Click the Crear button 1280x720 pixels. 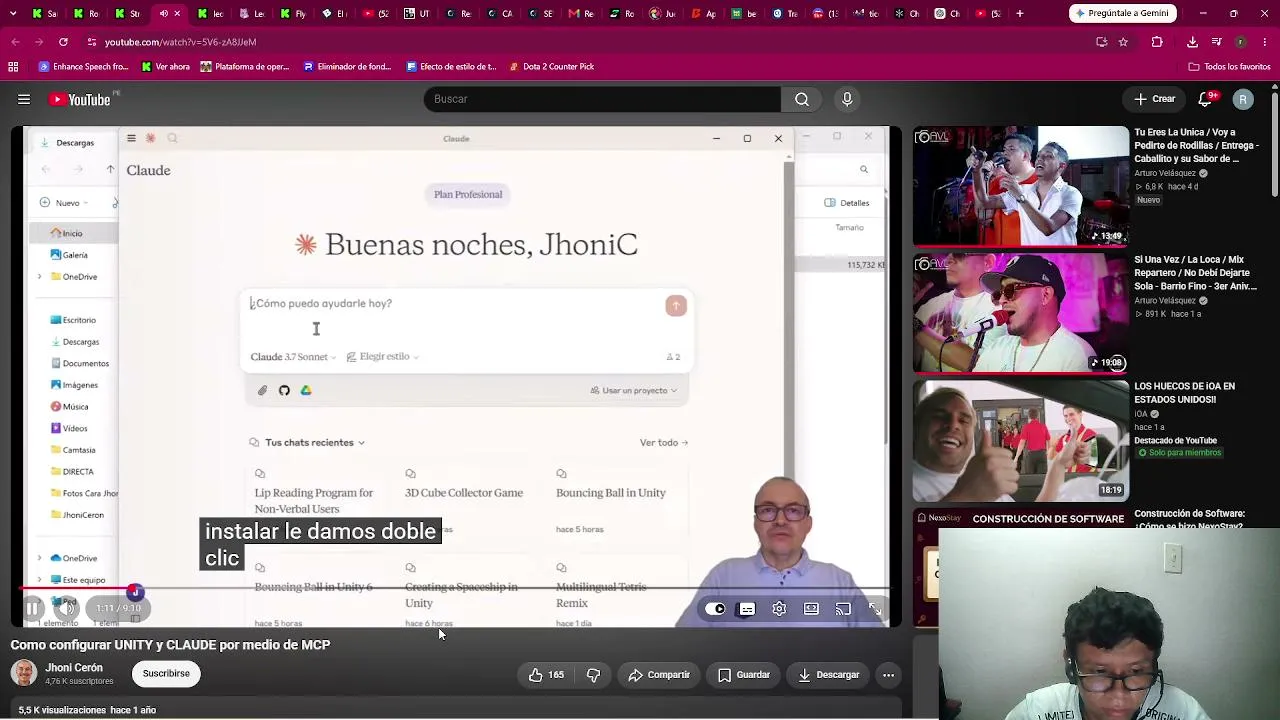click(1155, 99)
